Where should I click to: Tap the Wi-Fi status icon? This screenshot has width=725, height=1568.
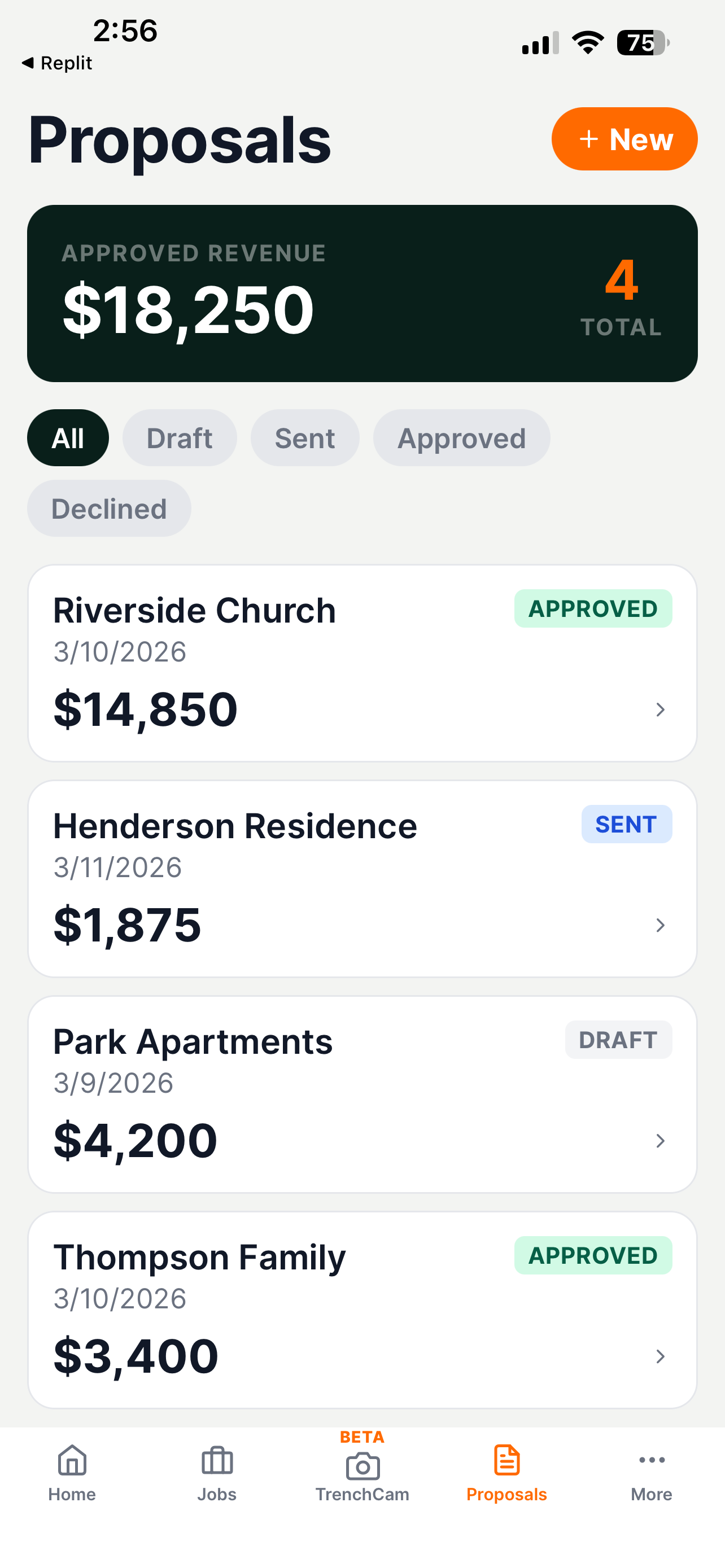pyautogui.click(x=587, y=42)
